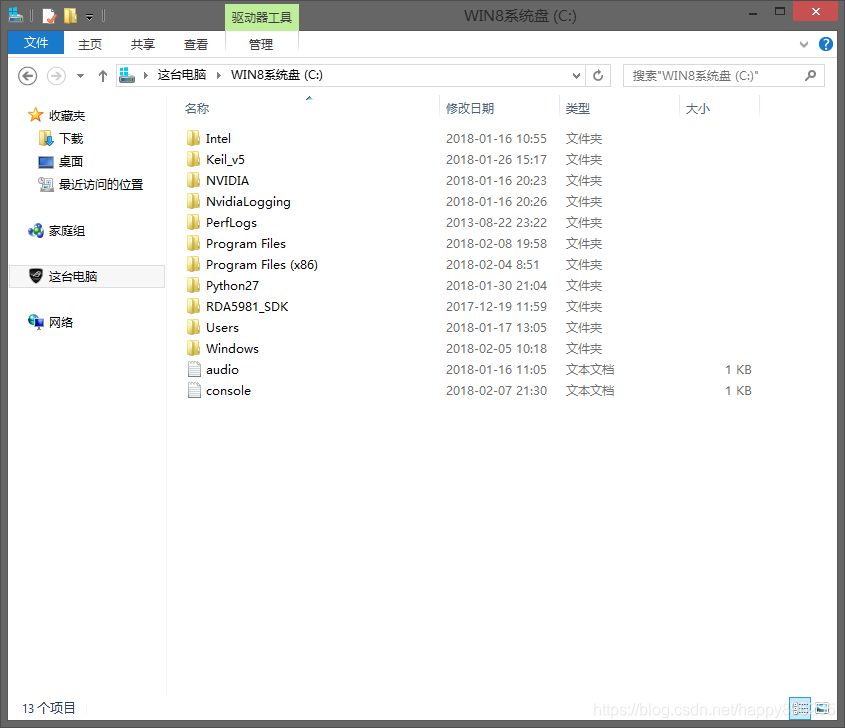This screenshot has height=728, width=845.
Task: Open recent locations dropdown arrow
Action: tap(80, 76)
